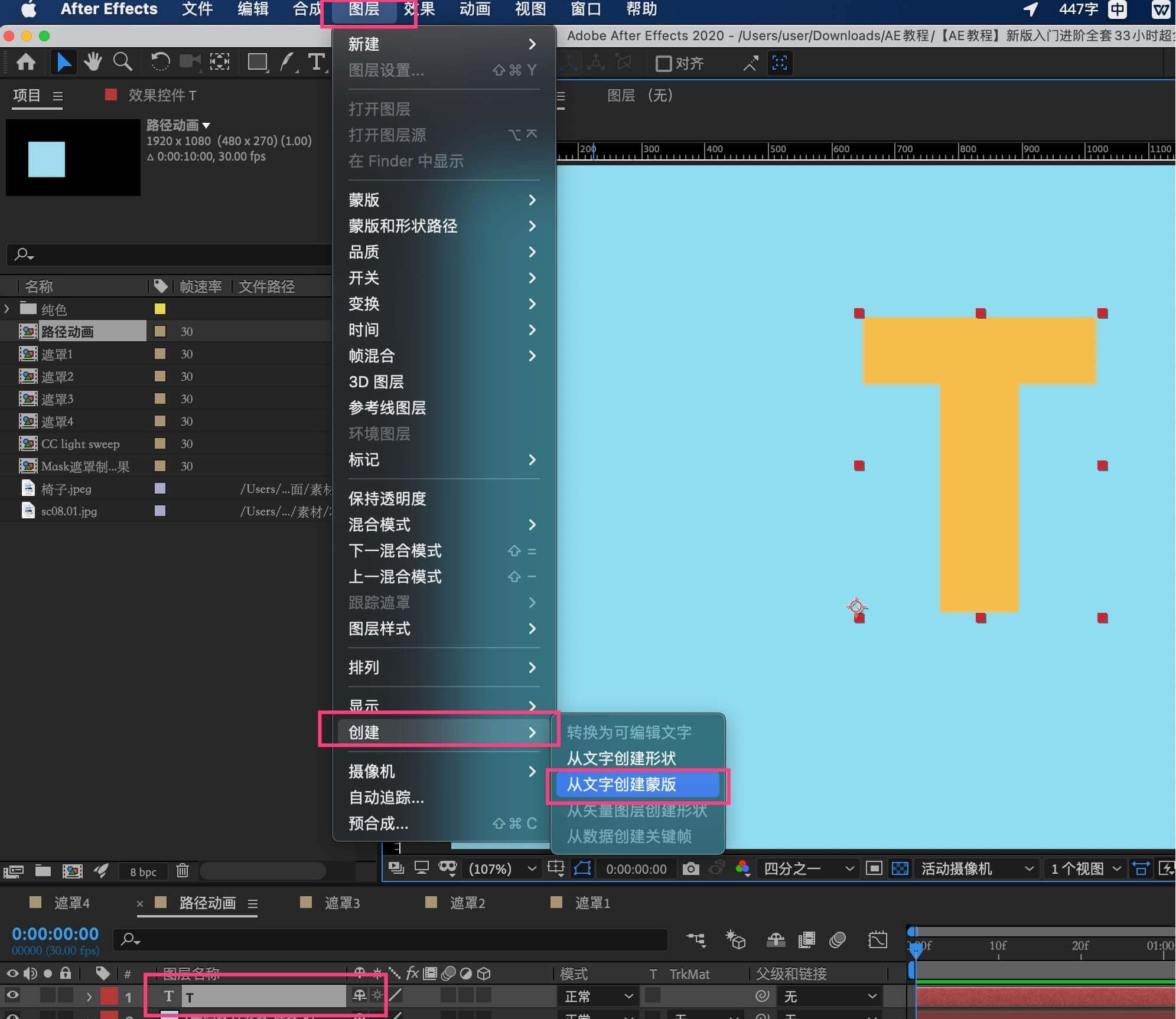The width and height of the screenshot is (1176, 1019).
Task: Open the 活动摄像机 camera dropdown
Action: click(976, 868)
